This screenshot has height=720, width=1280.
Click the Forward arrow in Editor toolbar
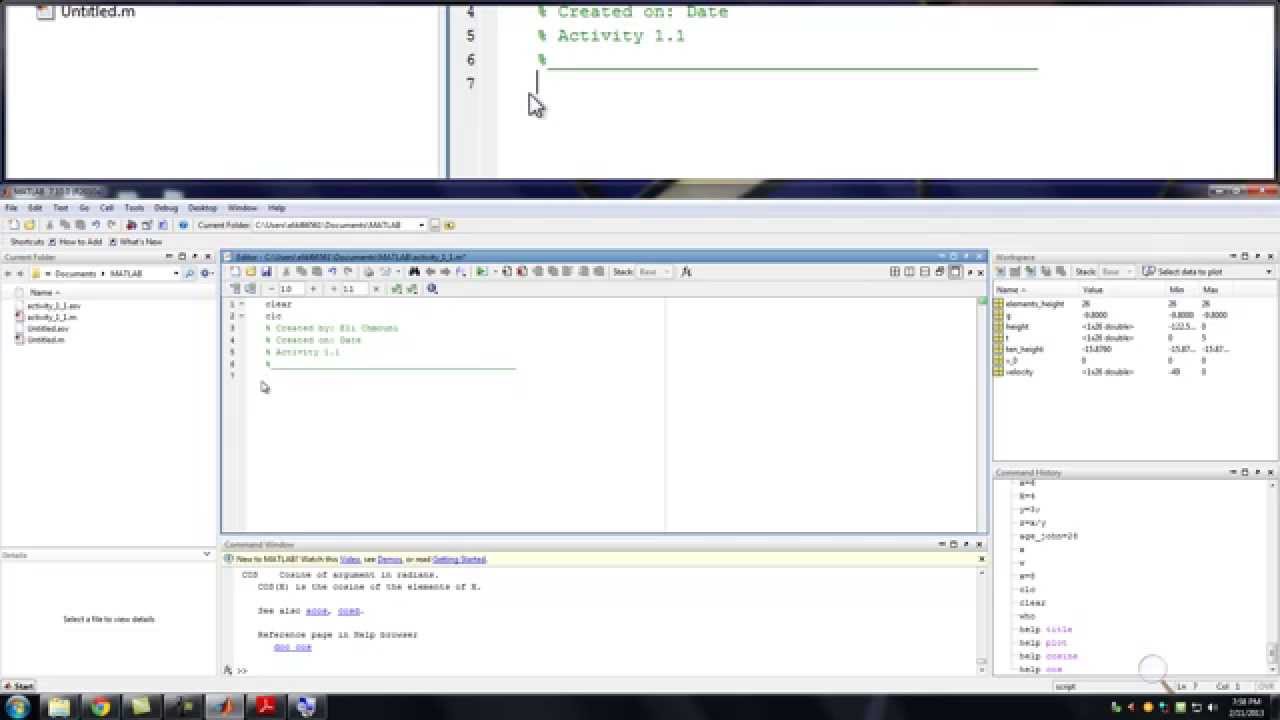tap(444, 271)
